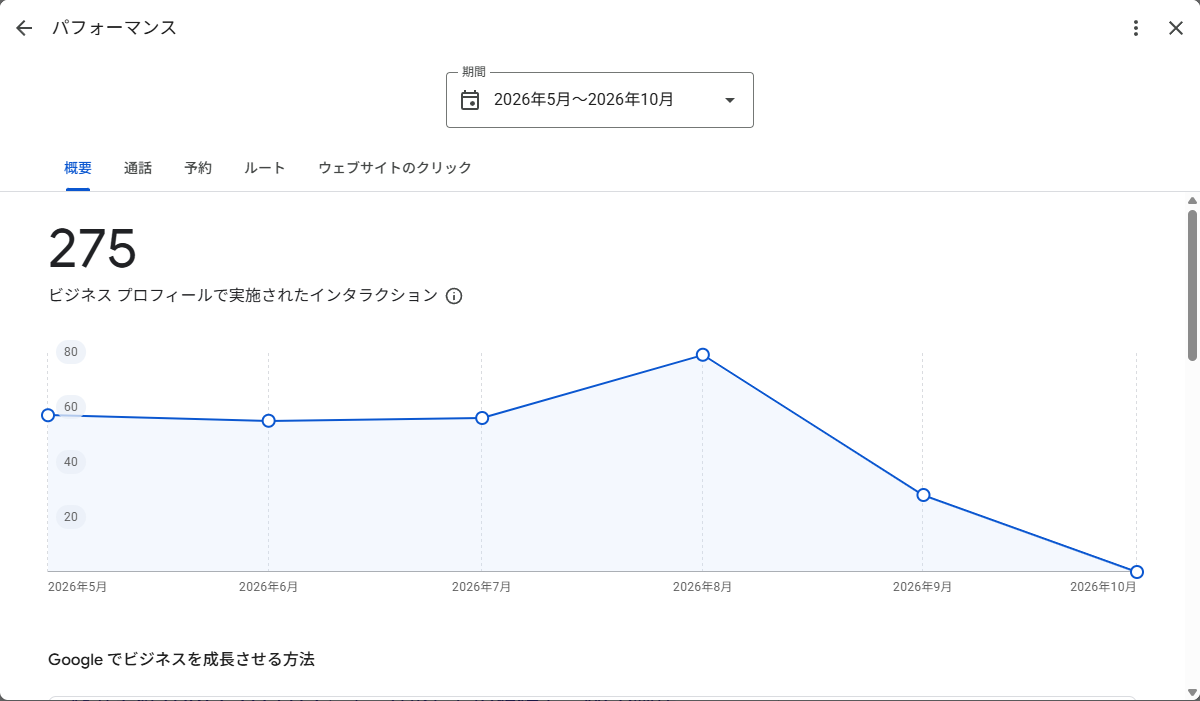
Task: Click the 275 total interactions number
Action: tap(92, 248)
